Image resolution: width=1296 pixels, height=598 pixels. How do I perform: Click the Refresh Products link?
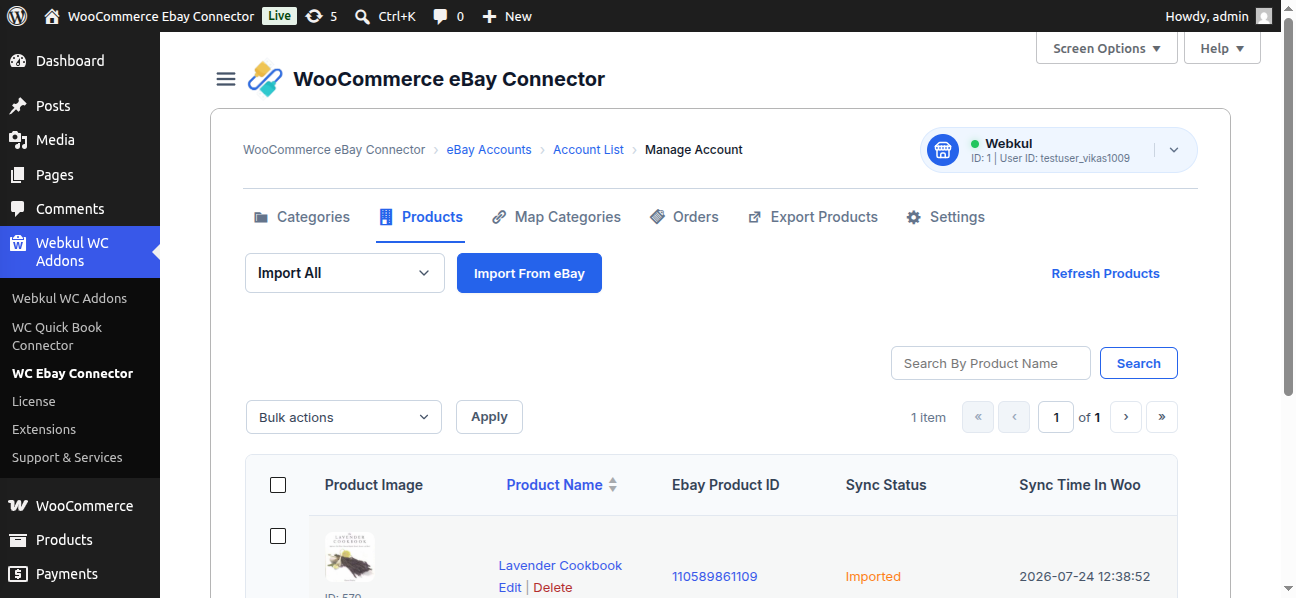pos(1105,273)
